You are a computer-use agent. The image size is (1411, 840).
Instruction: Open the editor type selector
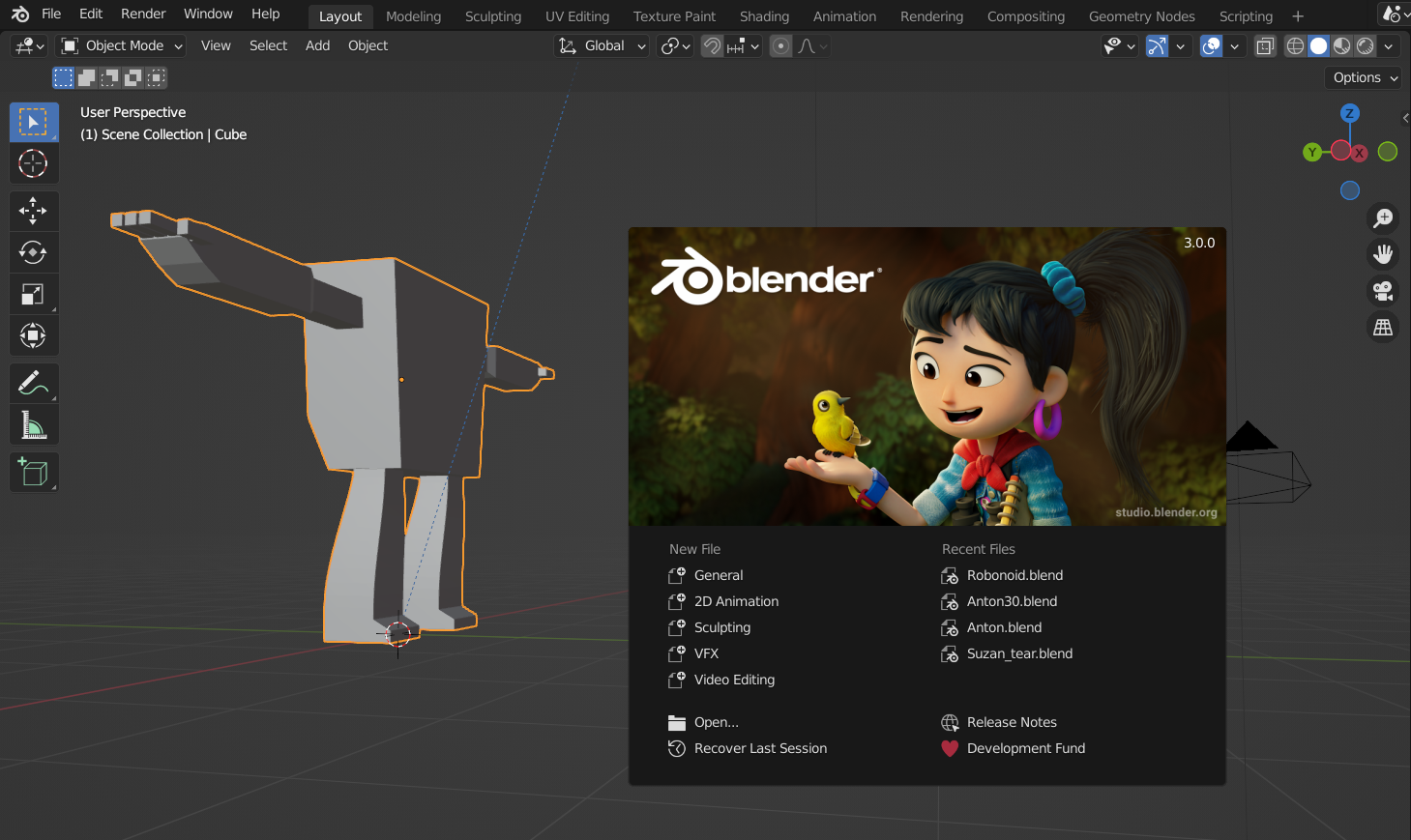click(x=29, y=45)
